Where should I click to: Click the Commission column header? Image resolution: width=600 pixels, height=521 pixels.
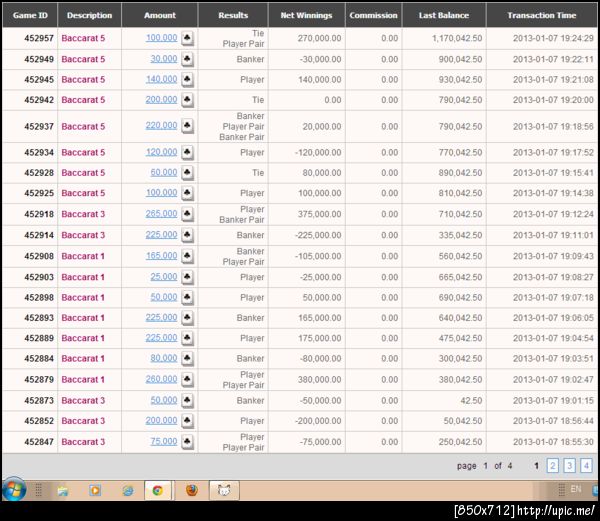point(373,15)
